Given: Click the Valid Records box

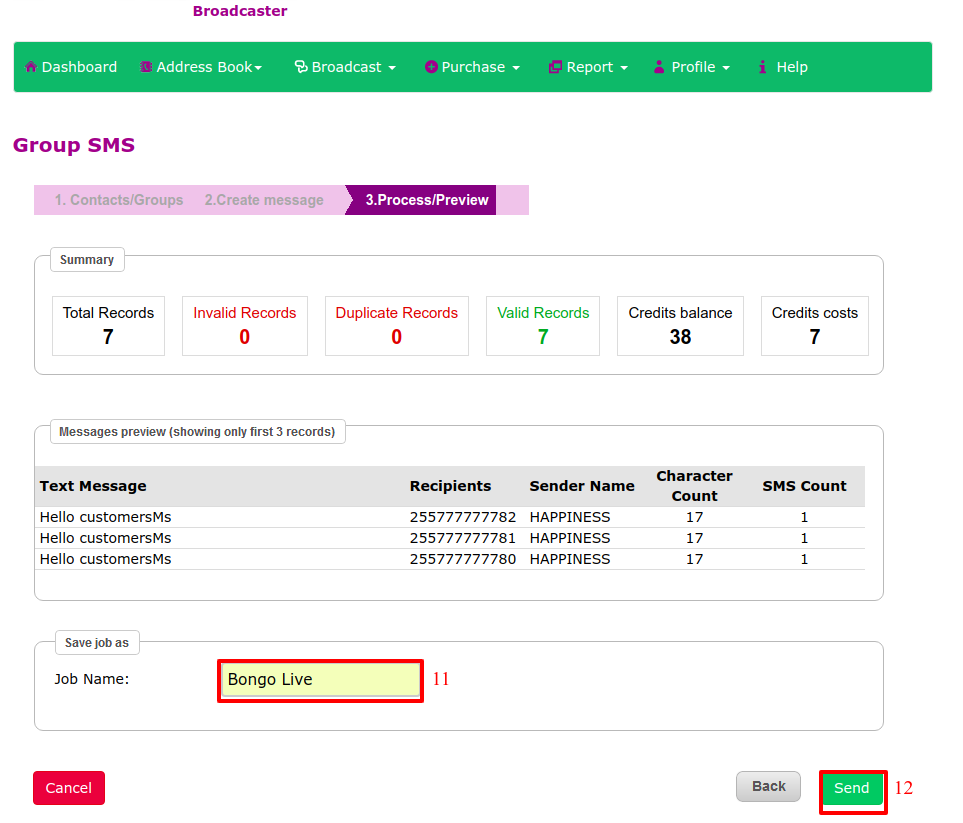Looking at the screenshot, I should coord(543,326).
